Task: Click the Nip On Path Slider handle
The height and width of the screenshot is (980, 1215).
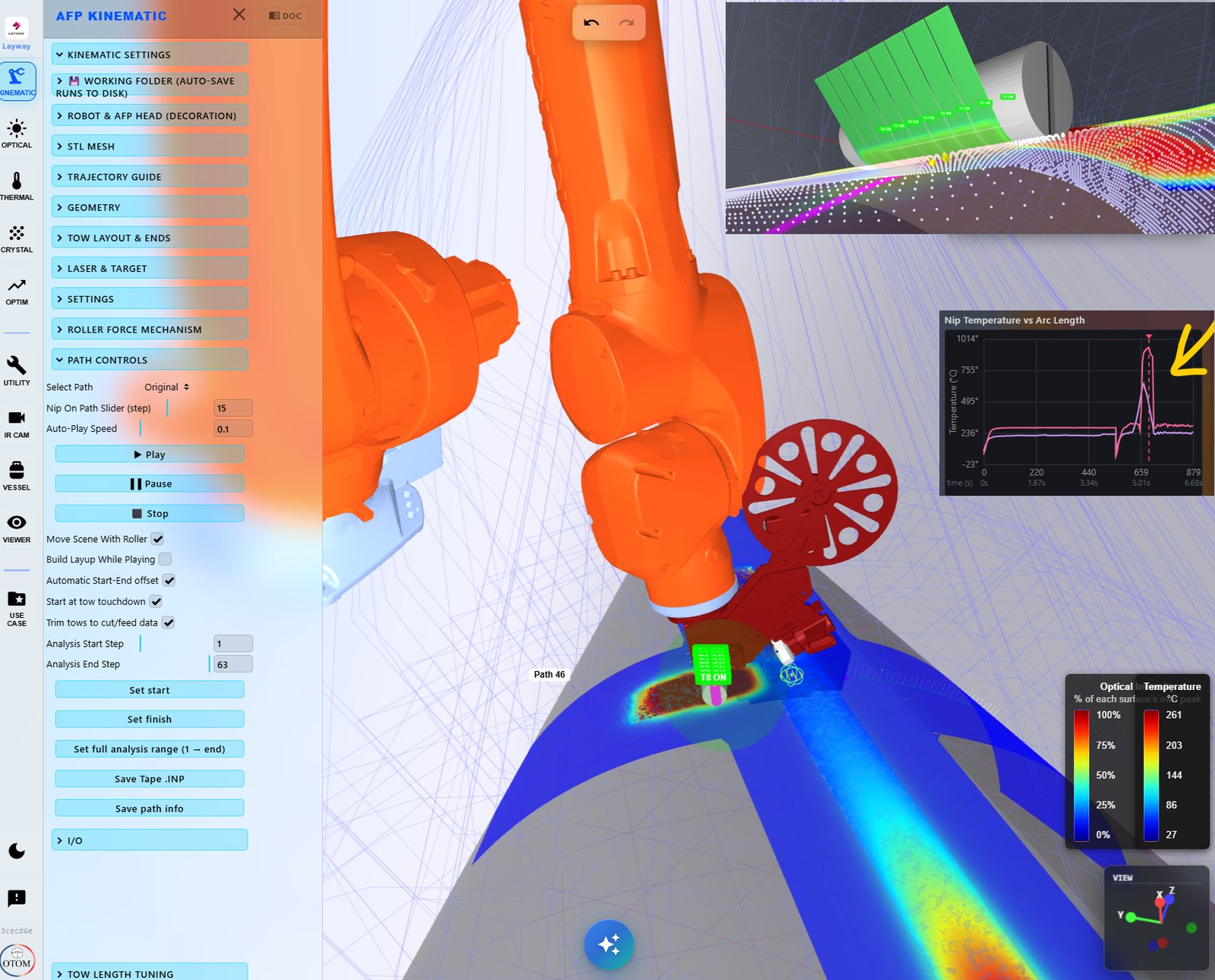Action: point(167,408)
